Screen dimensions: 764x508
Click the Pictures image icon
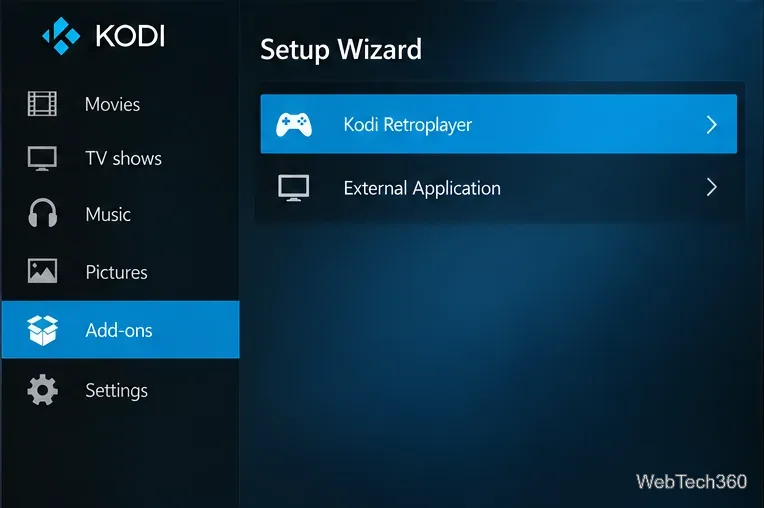[42, 271]
